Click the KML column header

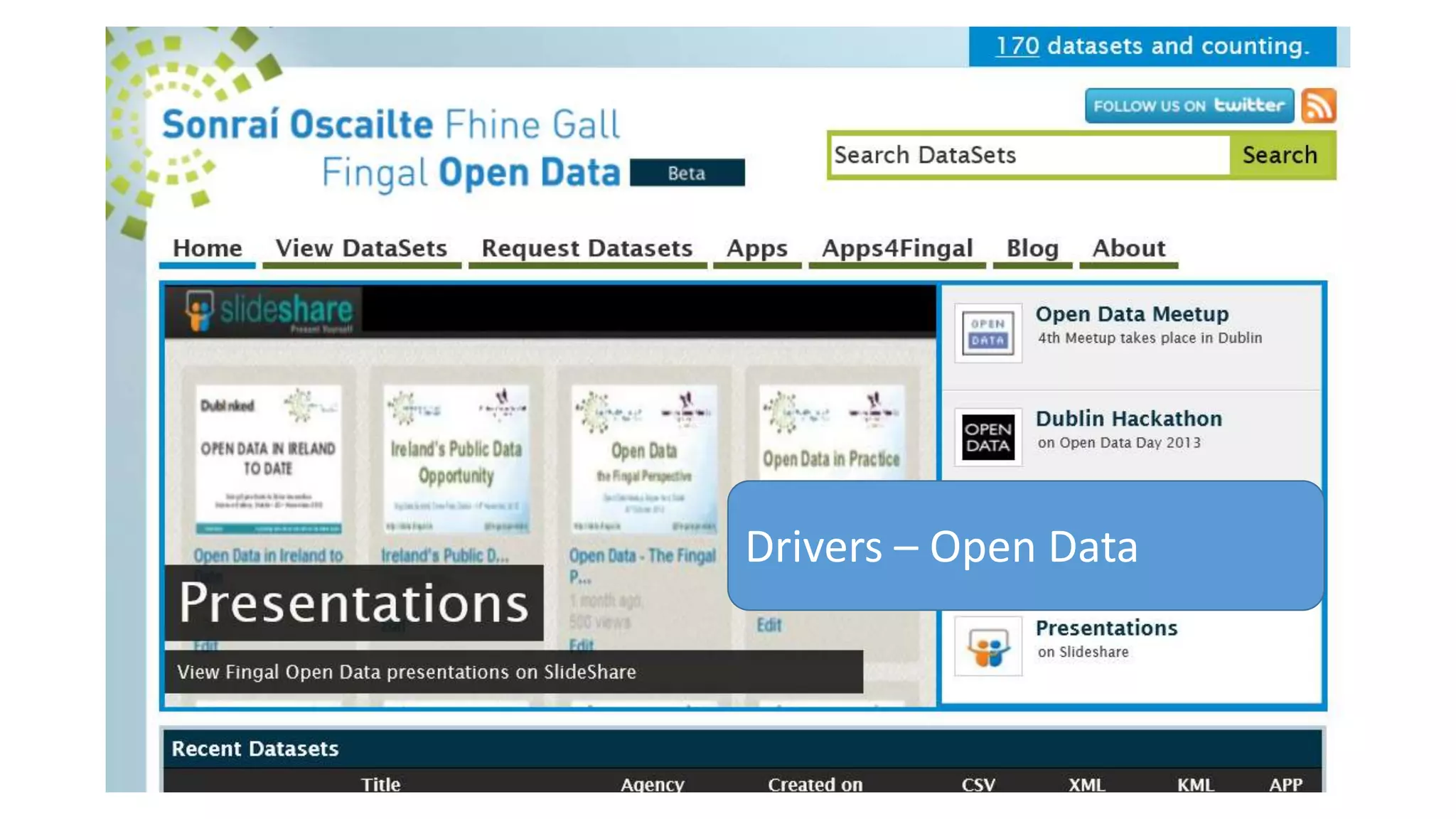tap(1195, 784)
